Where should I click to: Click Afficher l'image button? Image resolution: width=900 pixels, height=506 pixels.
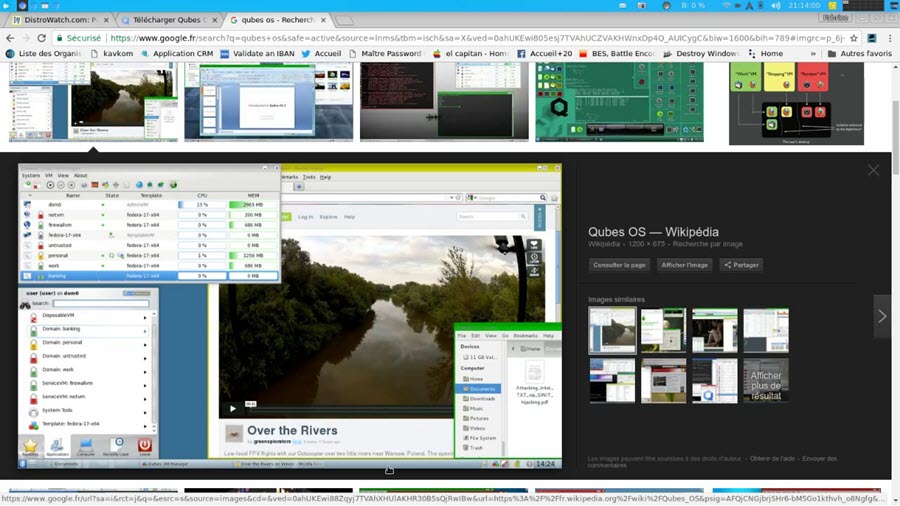684,265
